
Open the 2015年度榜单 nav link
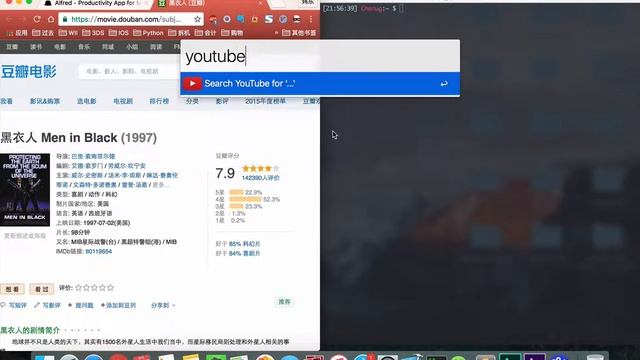click(x=265, y=101)
